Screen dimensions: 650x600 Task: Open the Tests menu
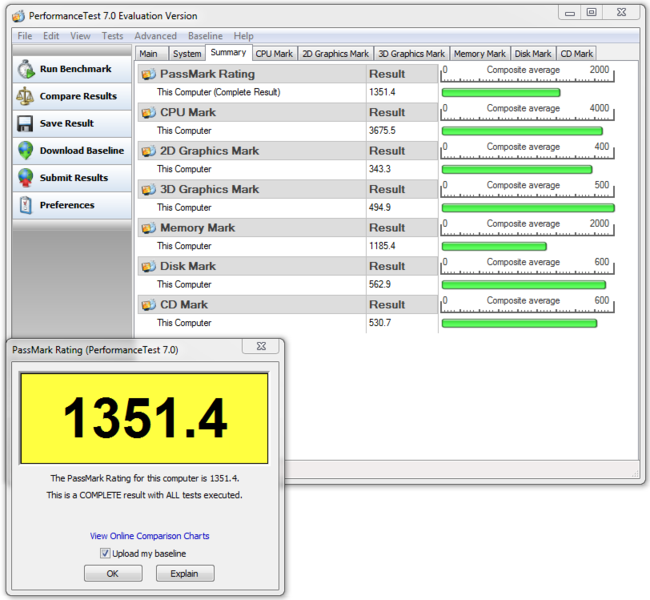[x=112, y=36]
